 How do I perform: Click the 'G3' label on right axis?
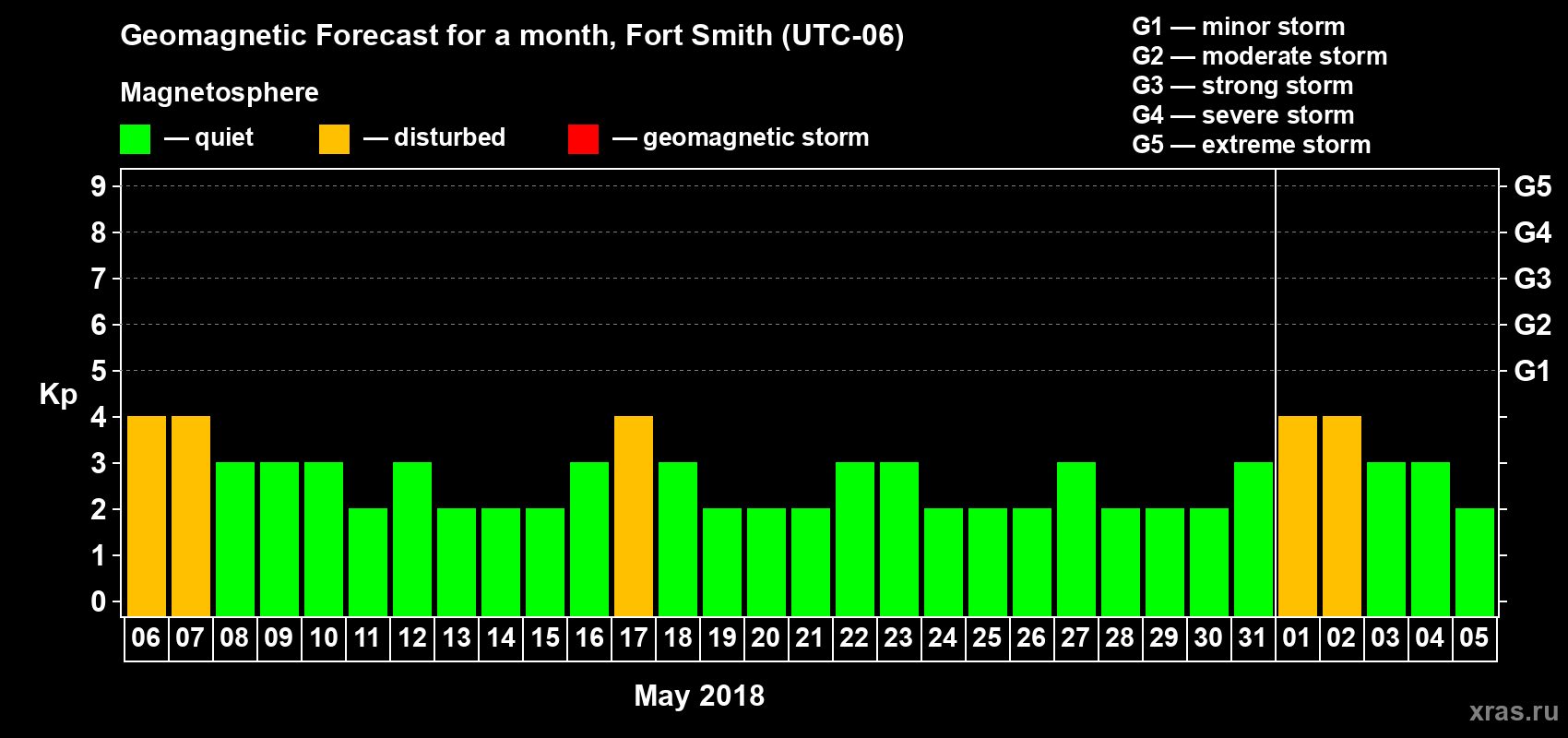pyautogui.click(x=1533, y=279)
